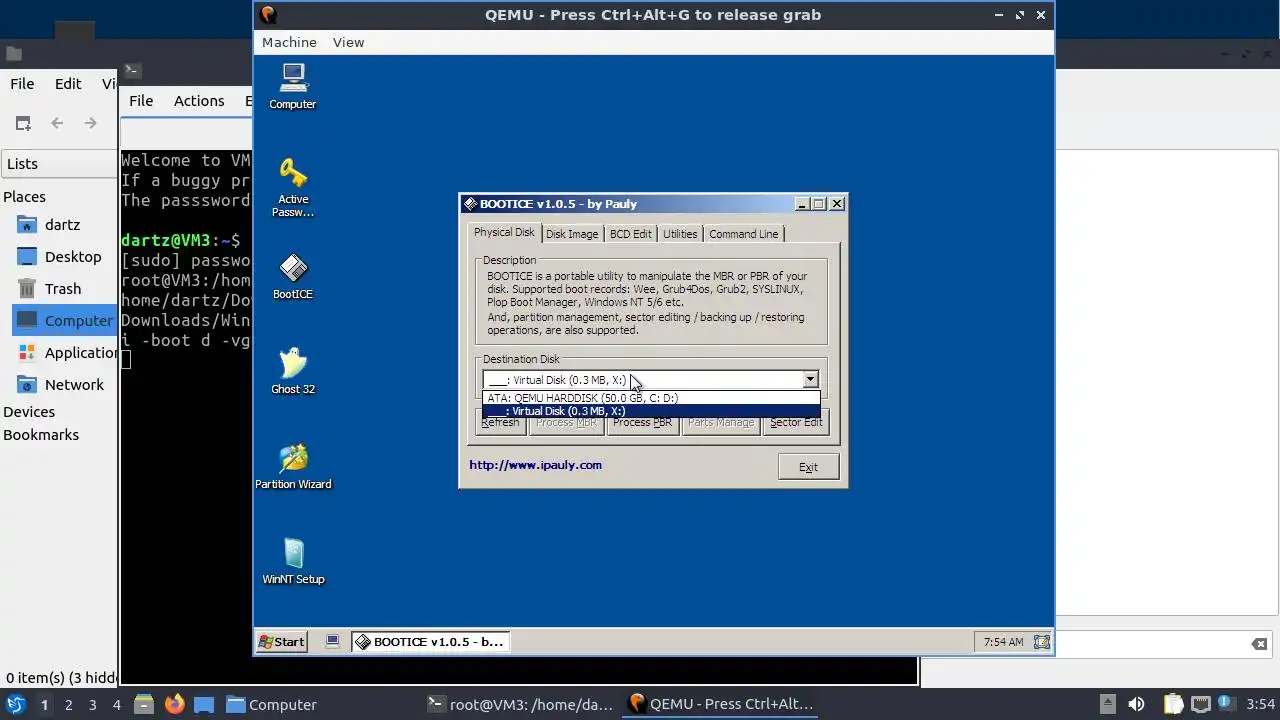The image size is (1280, 720).
Task: Go forward in the file manager toolbar
Action: pyautogui.click(x=90, y=123)
